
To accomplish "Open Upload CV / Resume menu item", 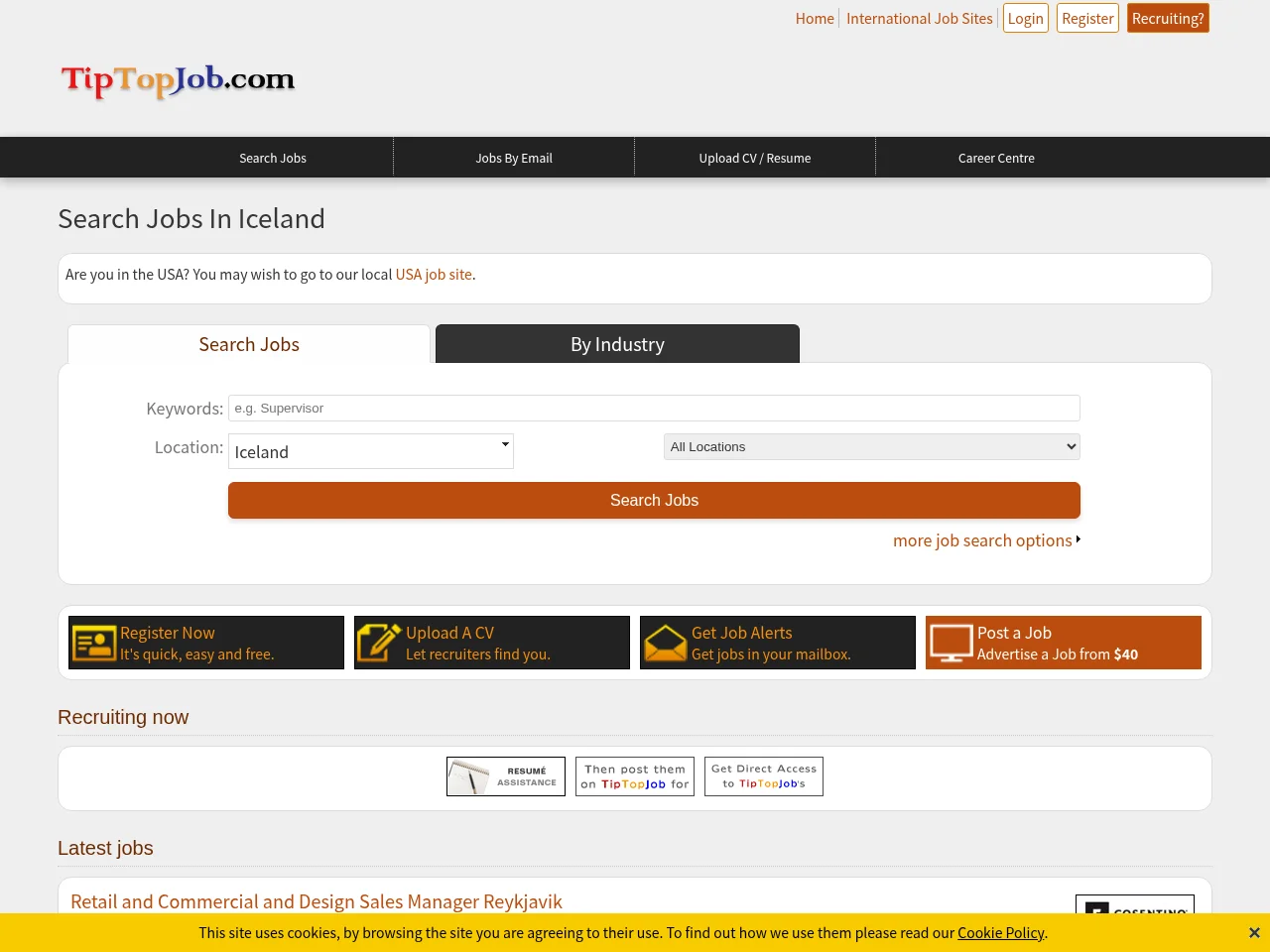I will coord(755,158).
